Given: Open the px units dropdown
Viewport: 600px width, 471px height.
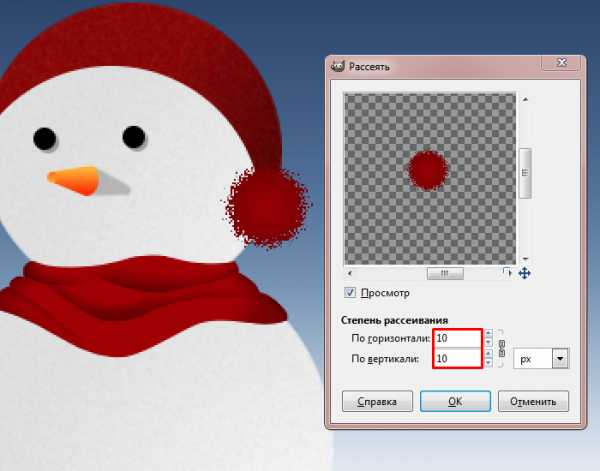Looking at the screenshot, I should click(x=541, y=359).
